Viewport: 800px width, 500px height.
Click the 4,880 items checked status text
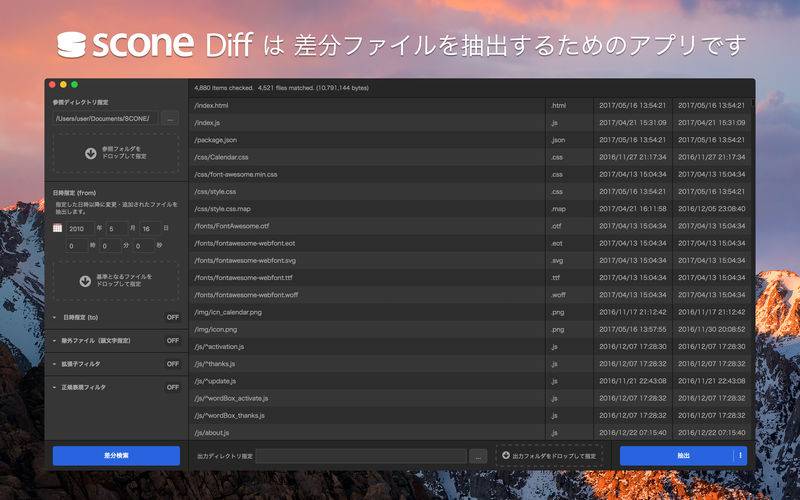click(223, 88)
